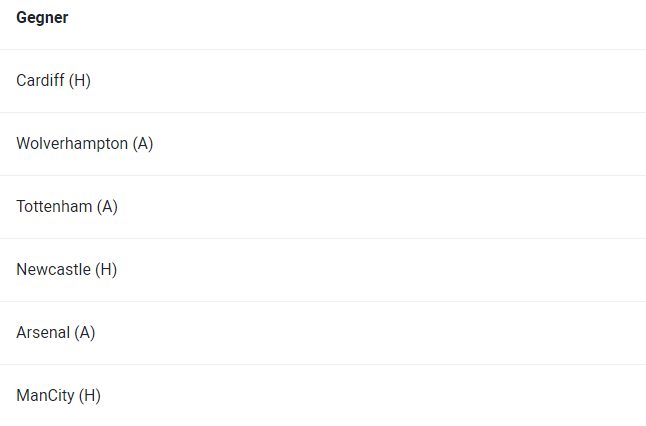Choose the Tottenham (A) opponent entry
This screenshot has width=646, height=426.
pos(66,207)
